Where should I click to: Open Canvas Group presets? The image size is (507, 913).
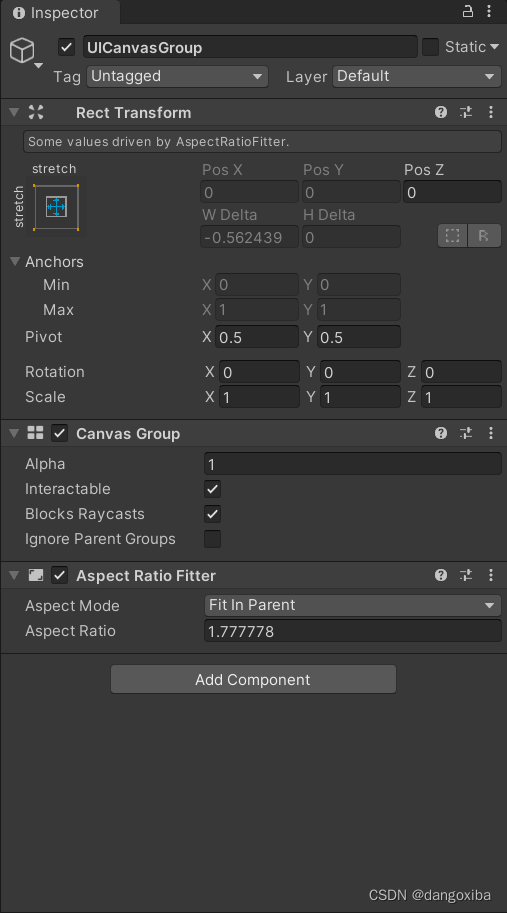pos(466,433)
